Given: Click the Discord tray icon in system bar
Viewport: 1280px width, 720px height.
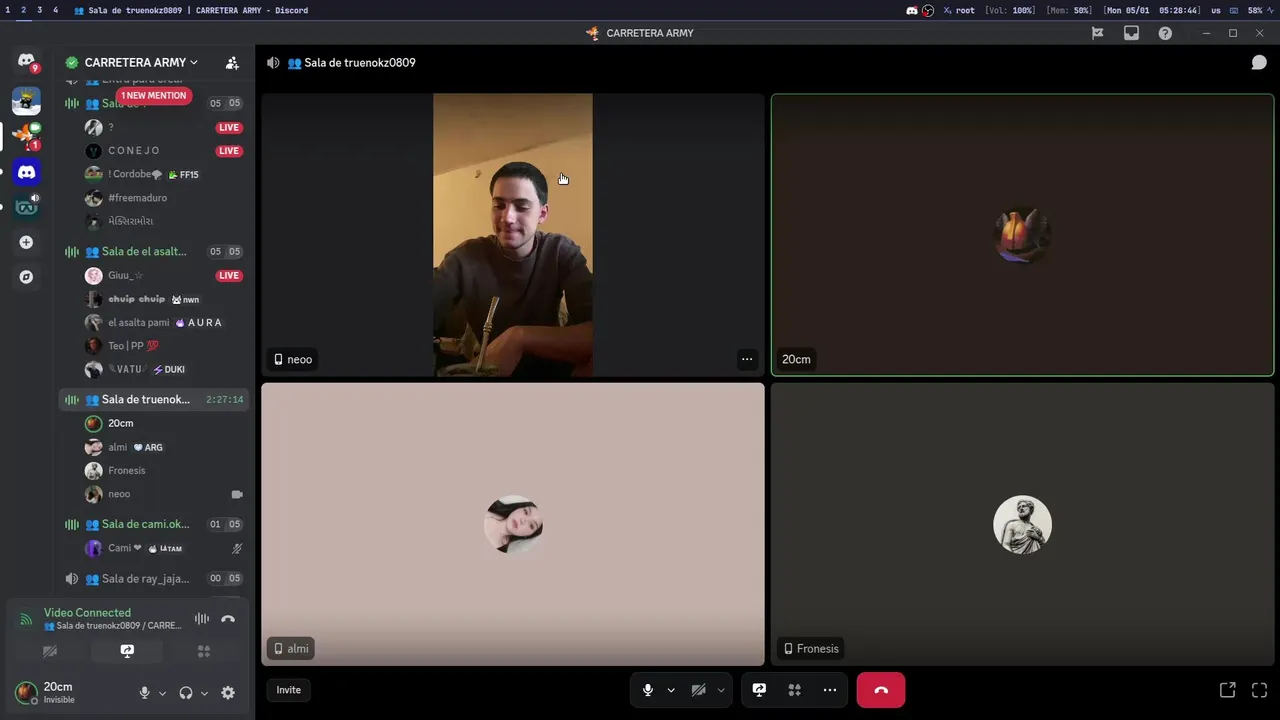Looking at the screenshot, I should (912, 10).
